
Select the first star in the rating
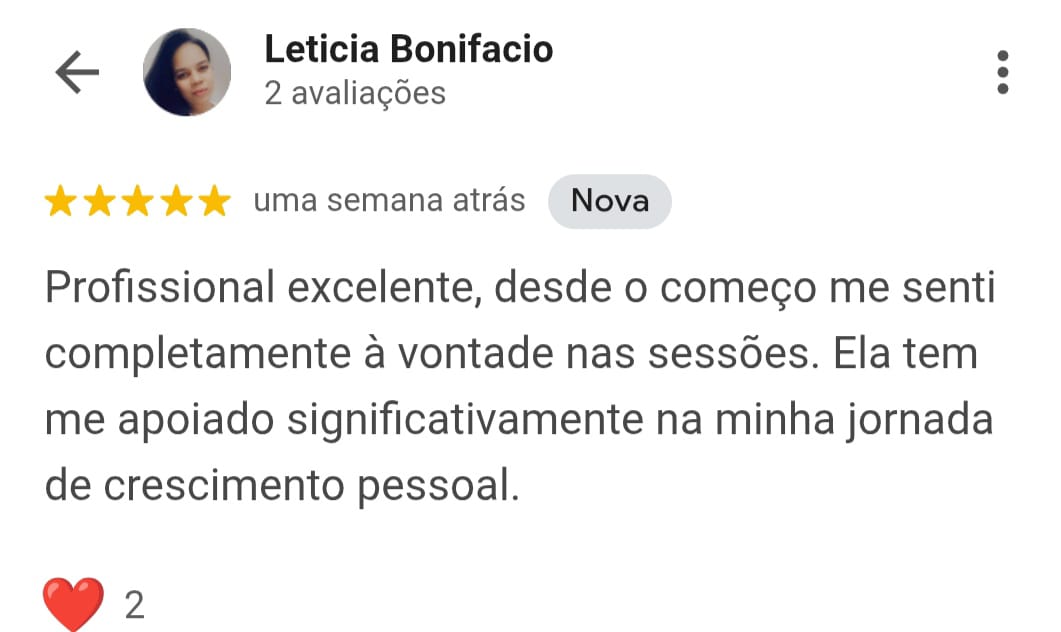tap(61, 200)
